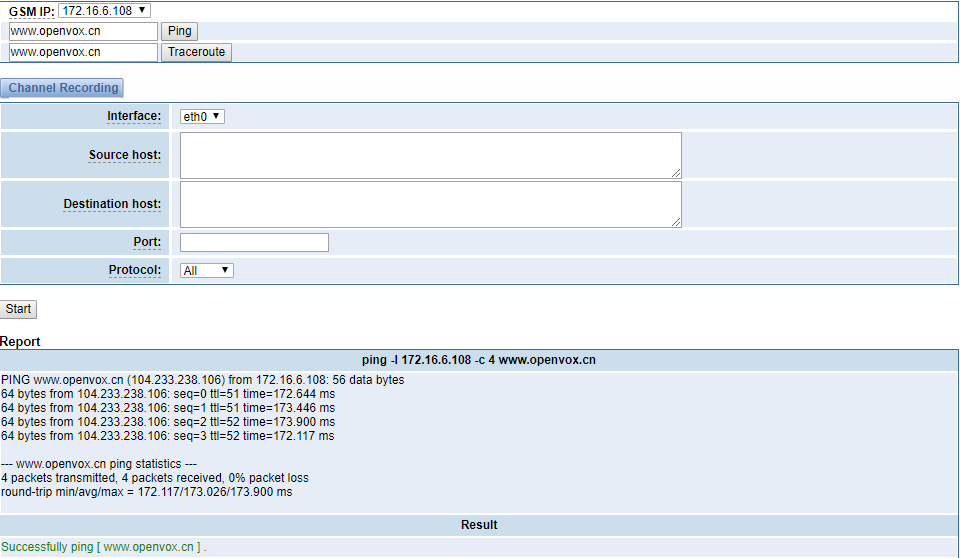
Task: Click the ping statistics separator line
Action: [99, 464]
